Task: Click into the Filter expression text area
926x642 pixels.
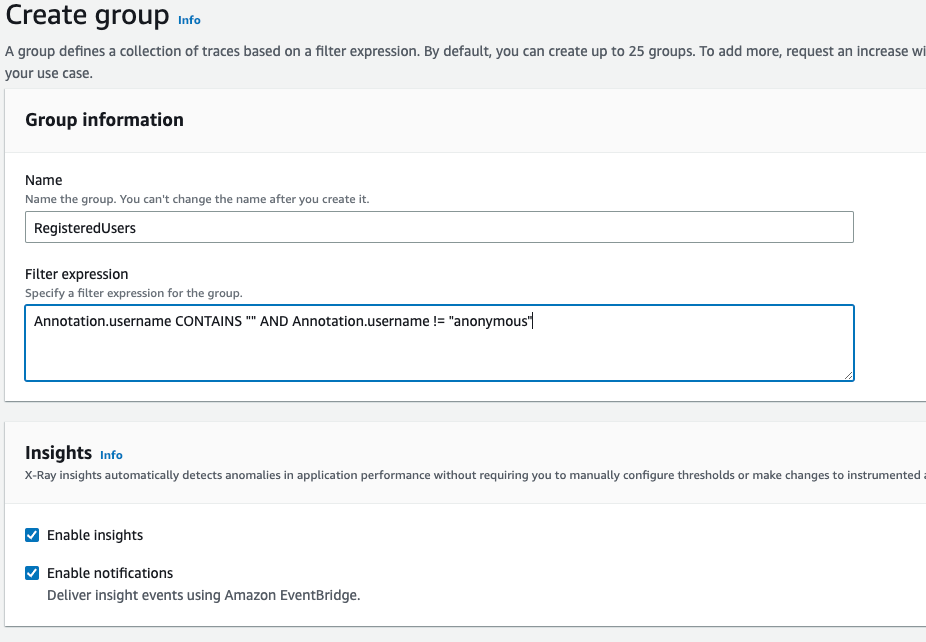Action: (439, 343)
